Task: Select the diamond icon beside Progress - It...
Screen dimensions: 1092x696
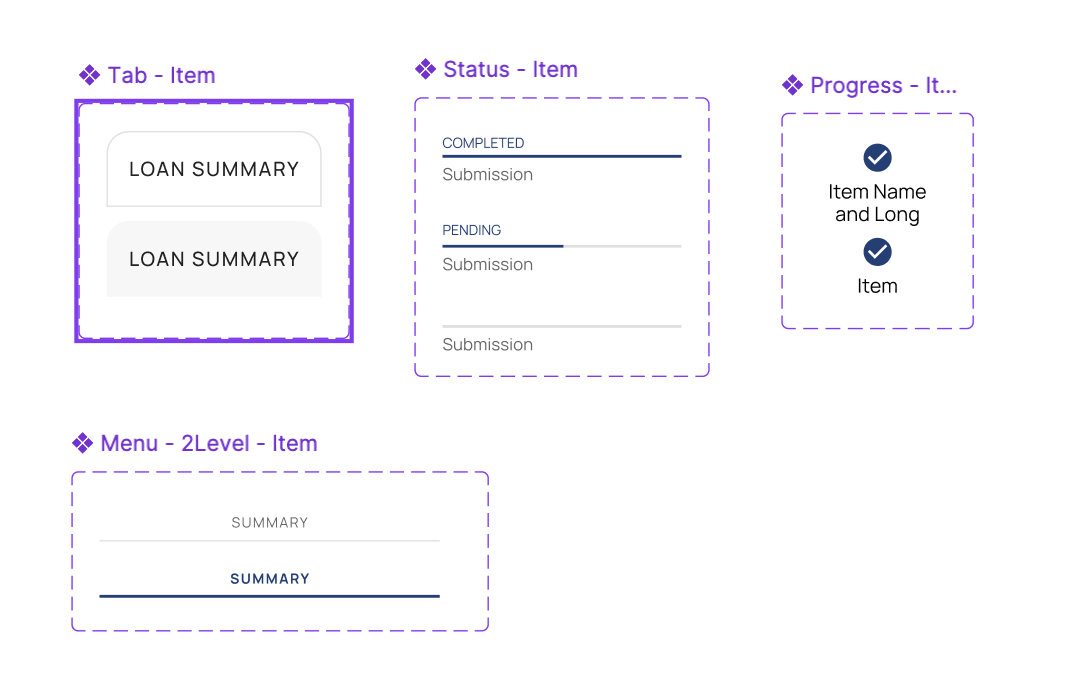Action: (x=793, y=86)
